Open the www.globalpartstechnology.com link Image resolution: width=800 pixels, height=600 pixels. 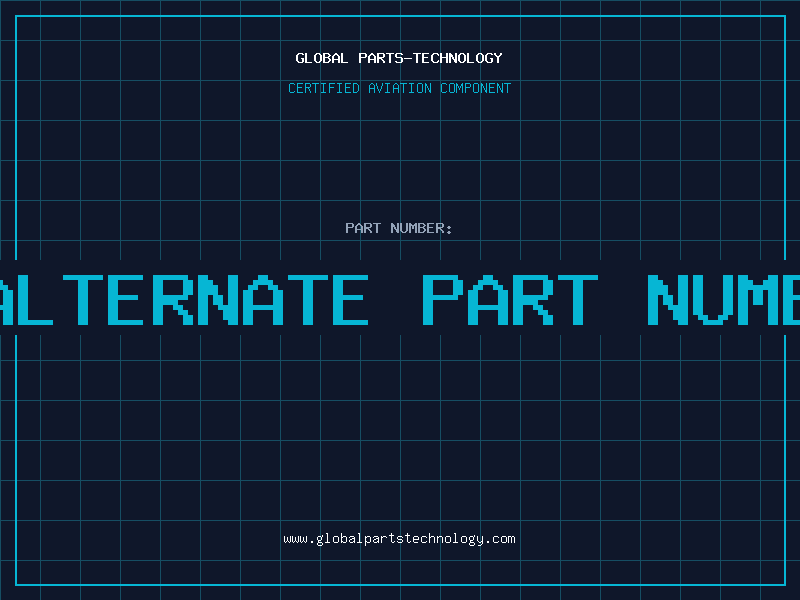399,539
